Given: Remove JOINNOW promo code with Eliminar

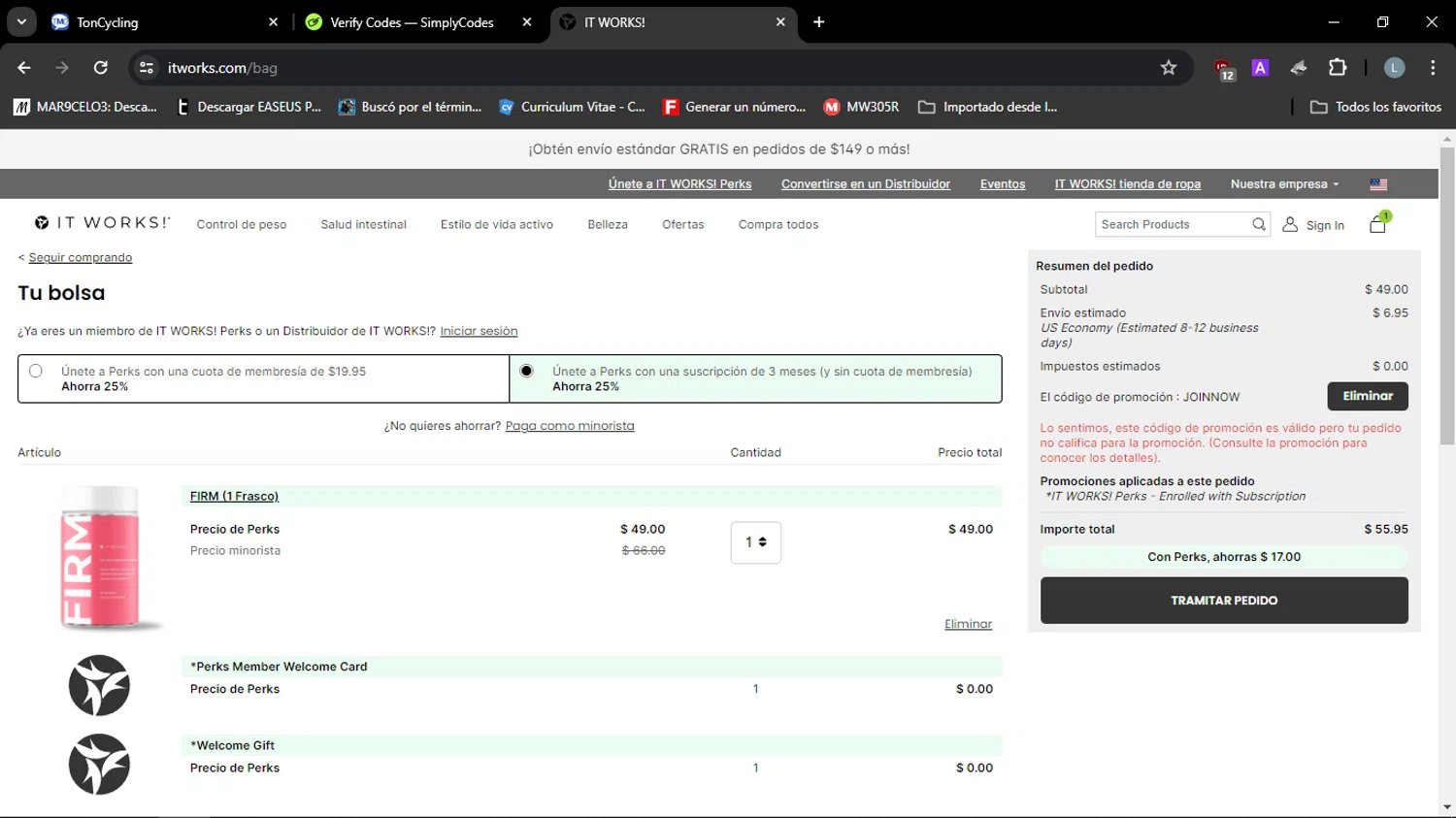Looking at the screenshot, I should pos(1368,396).
